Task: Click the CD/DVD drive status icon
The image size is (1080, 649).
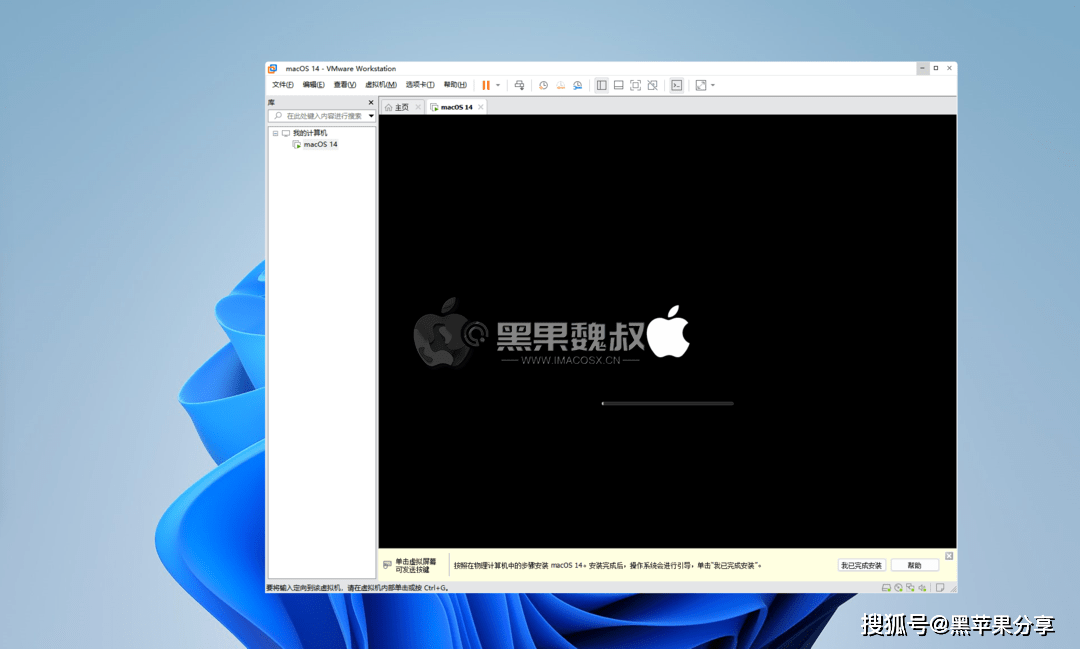Action: point(898,588)
